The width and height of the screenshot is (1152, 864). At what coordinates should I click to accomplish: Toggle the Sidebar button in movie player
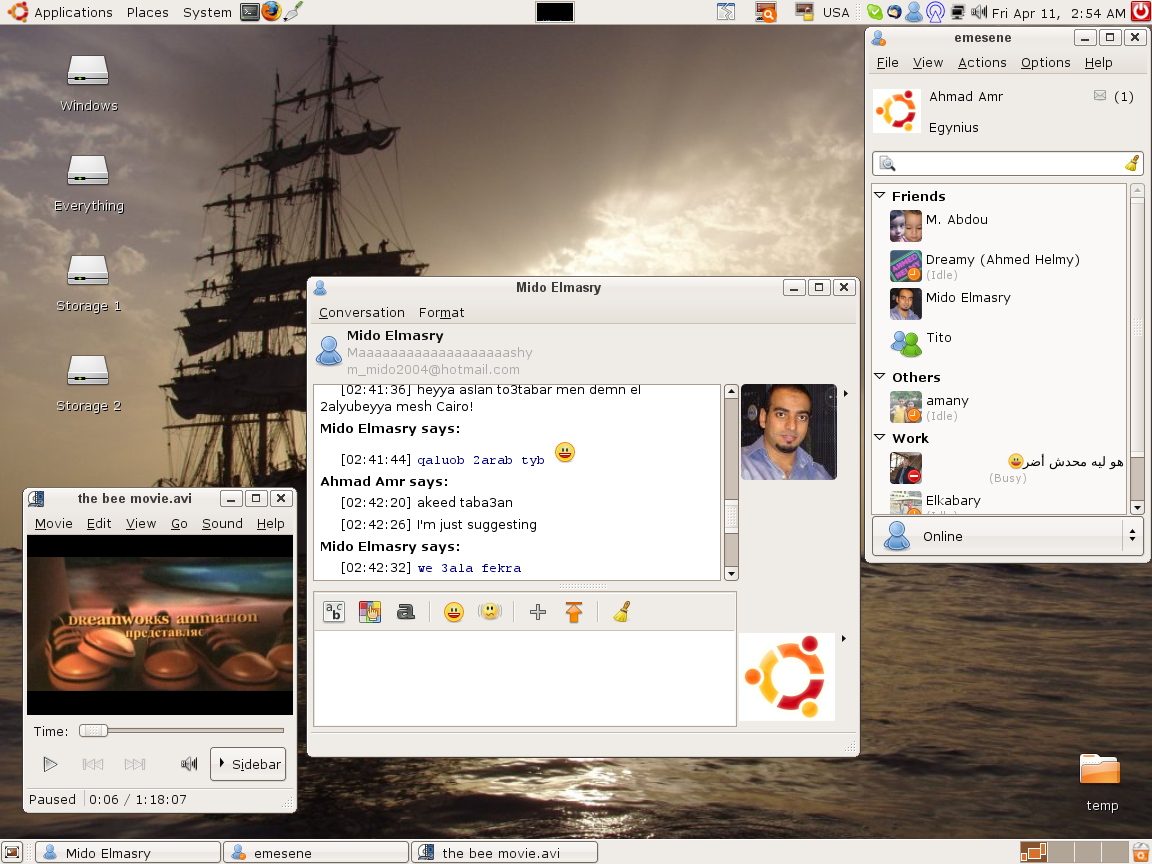tap(248, 764)
